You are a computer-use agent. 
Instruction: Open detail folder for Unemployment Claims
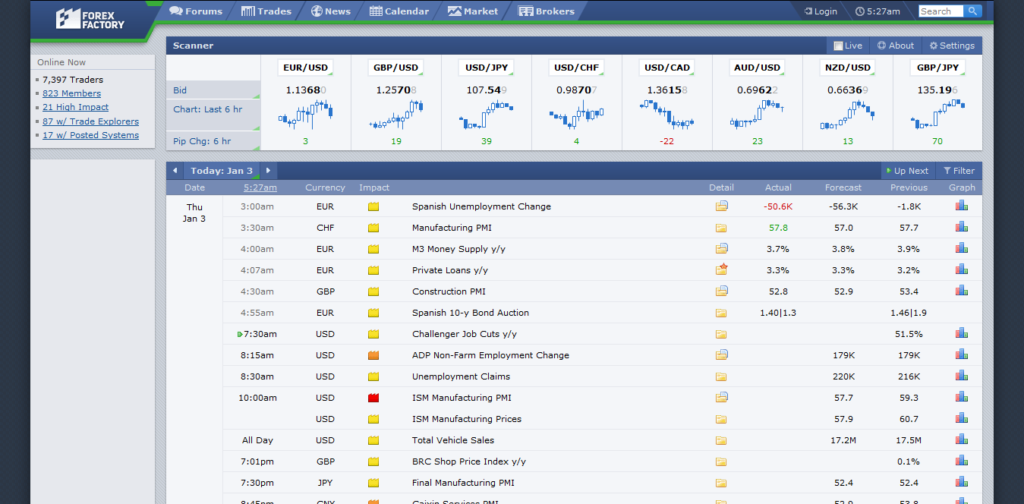tap(721, 377)
